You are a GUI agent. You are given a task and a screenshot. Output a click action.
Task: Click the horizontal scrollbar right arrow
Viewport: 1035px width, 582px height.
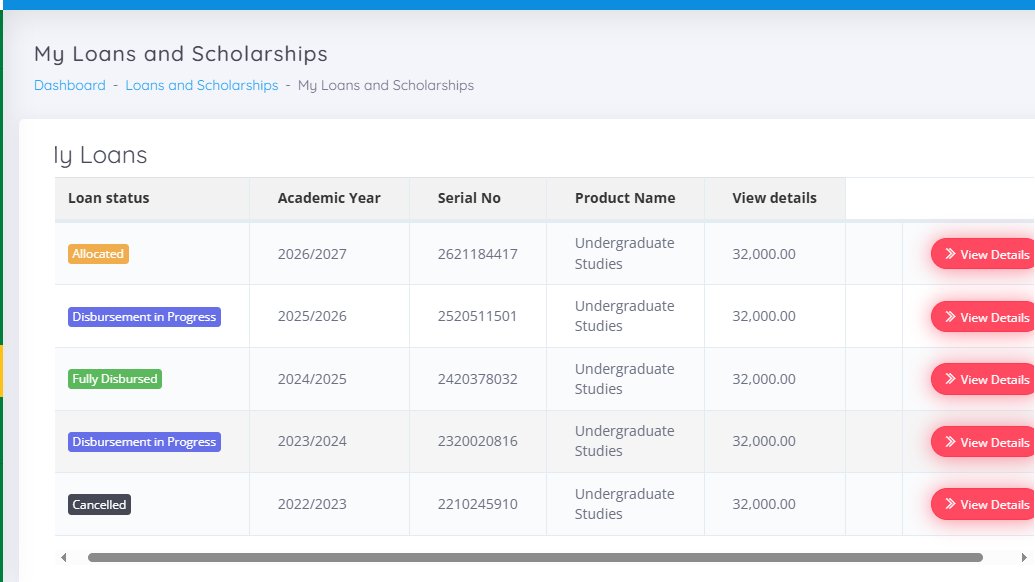[1024, 558]
